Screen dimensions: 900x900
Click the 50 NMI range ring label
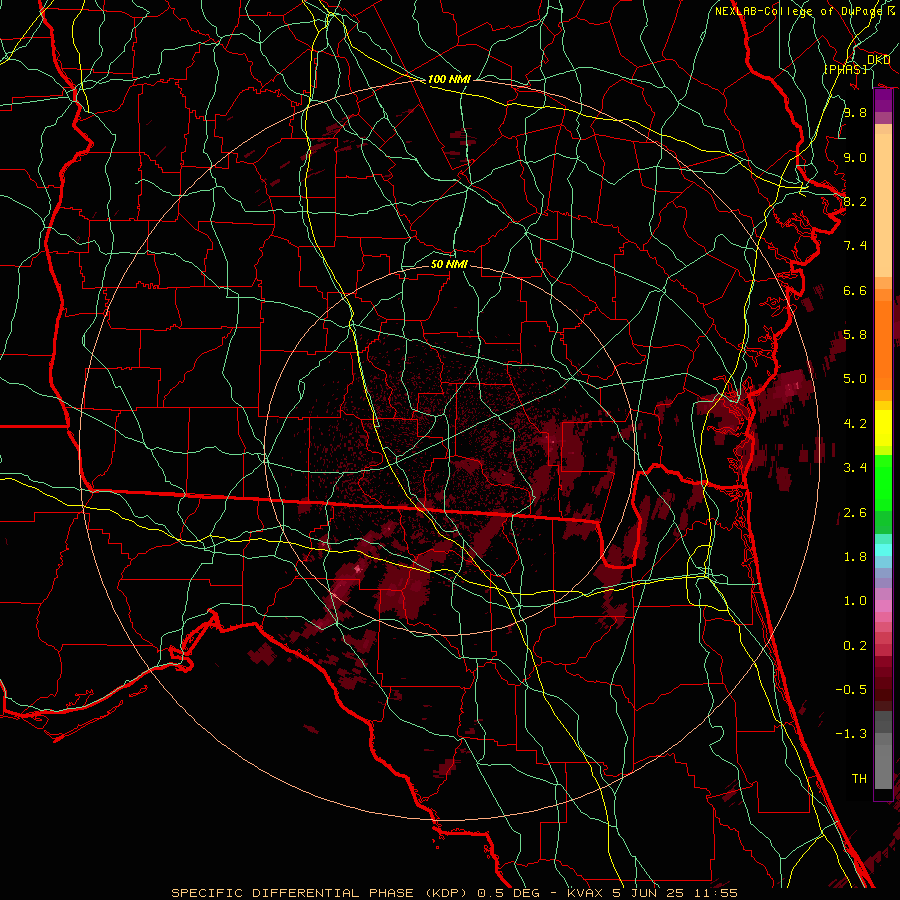coord(449,264)
